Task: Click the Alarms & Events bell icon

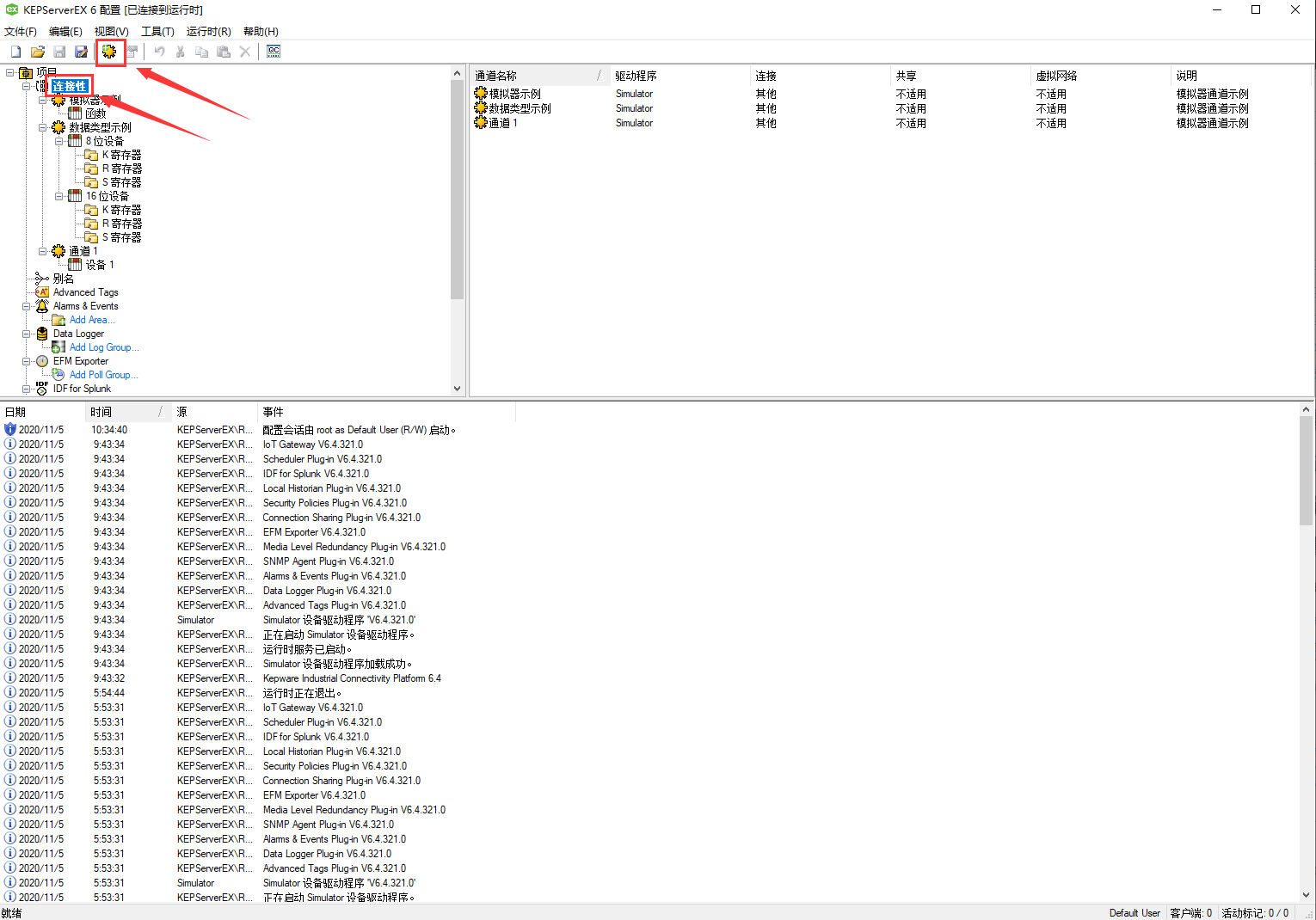Action: 41,306
